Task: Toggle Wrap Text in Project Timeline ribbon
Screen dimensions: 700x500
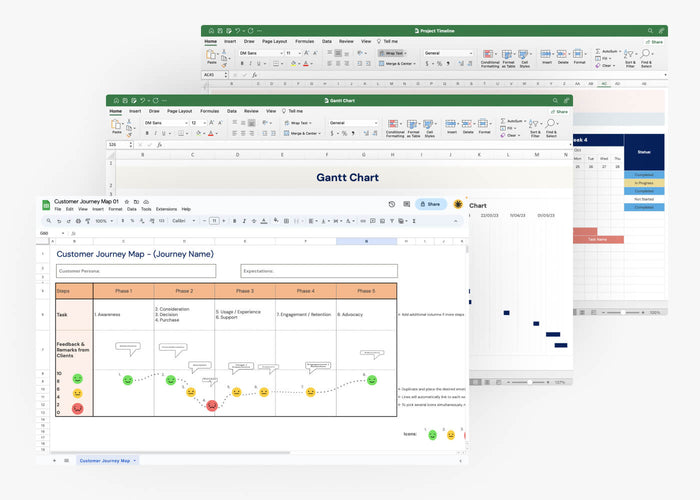Action: pyautogui.click(x=393, y=53)
